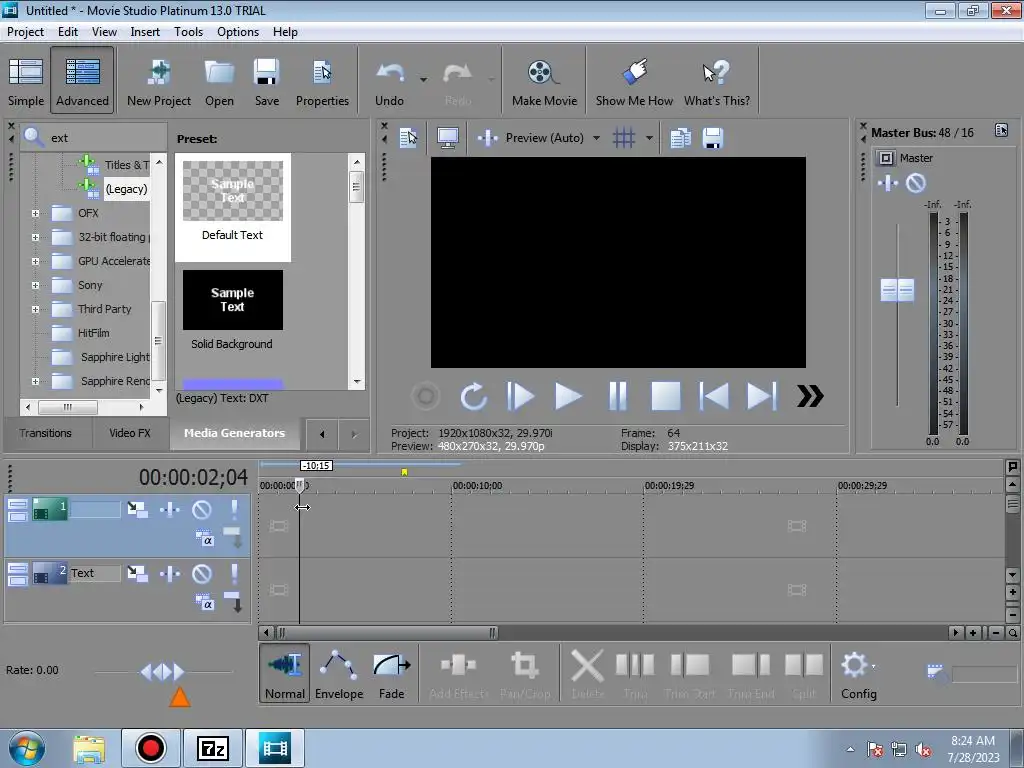Stop playback
The image size is (1024, 768).
click(665, 396)
